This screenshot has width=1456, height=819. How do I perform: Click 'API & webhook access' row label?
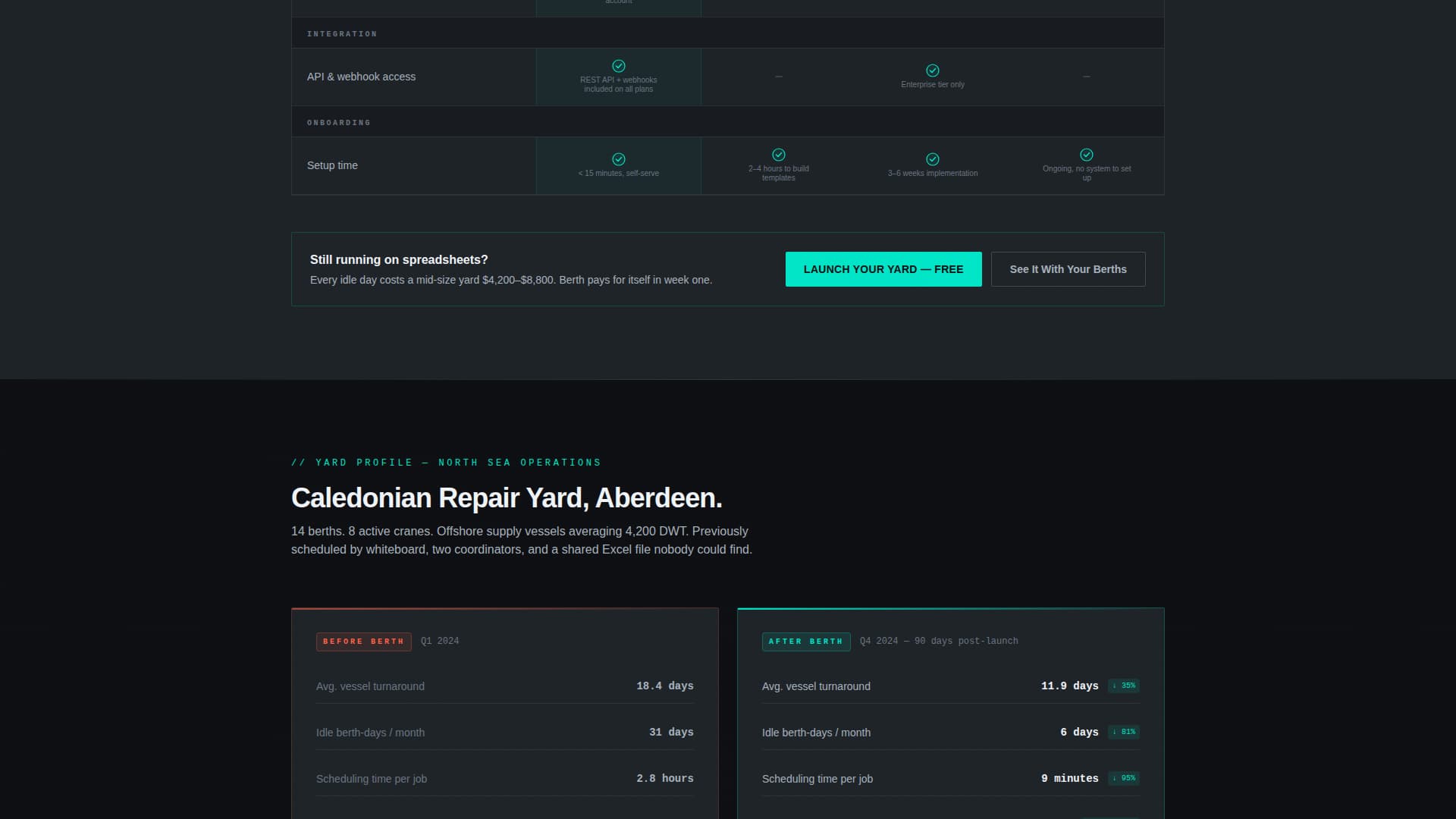coord(361,77)
